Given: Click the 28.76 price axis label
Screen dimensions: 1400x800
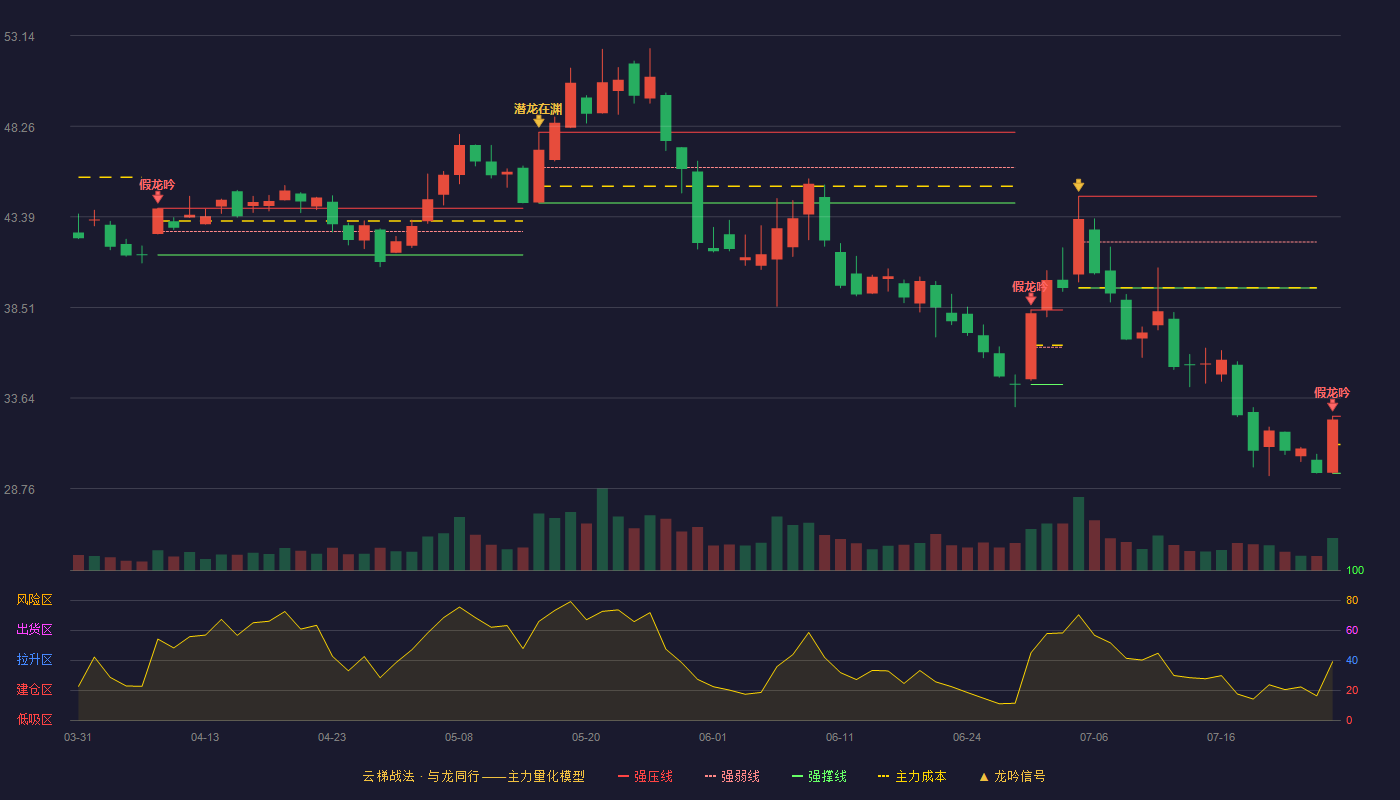Looking at the screenshot, I should pyautogui.click(x=19, y=489).
